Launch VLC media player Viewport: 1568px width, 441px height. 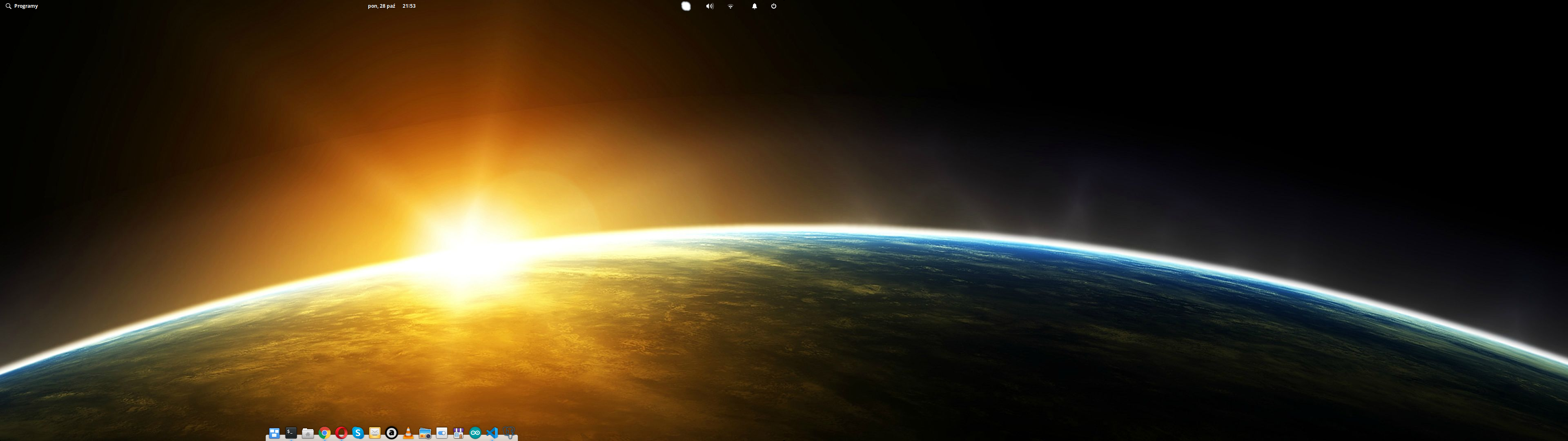[x=408, y=432]
